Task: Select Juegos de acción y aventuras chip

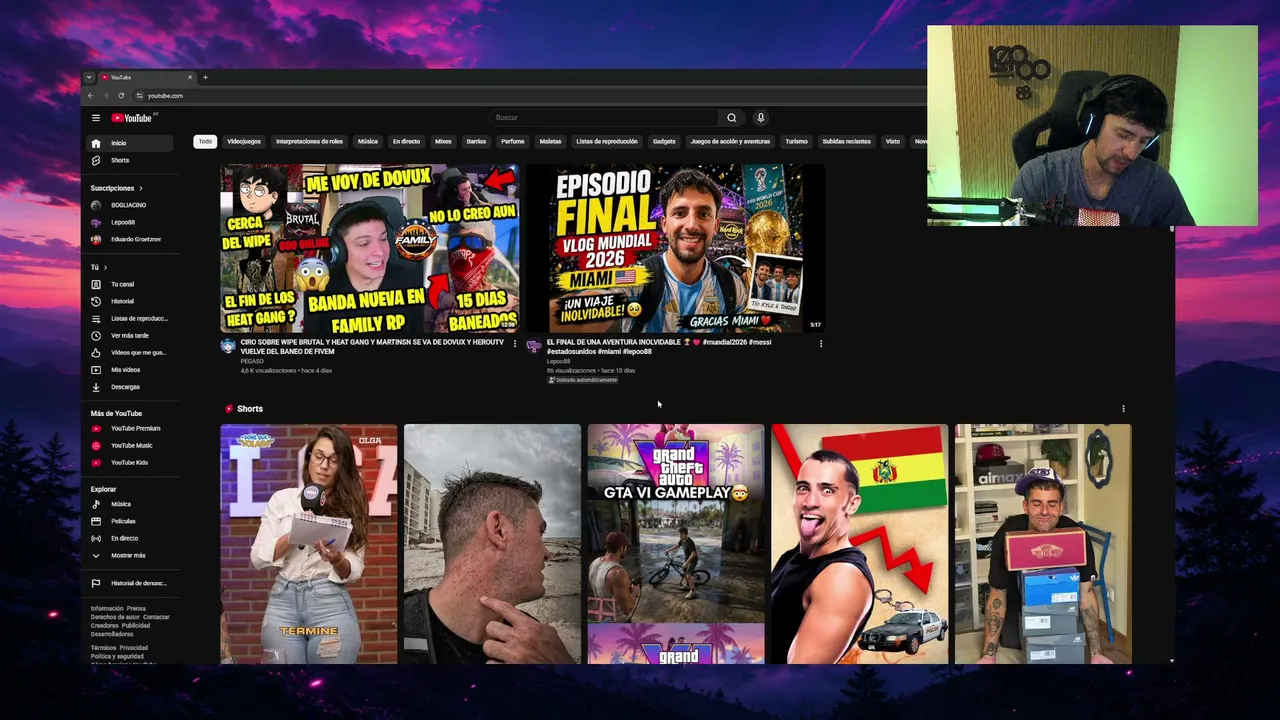Action: pos(730,141)
